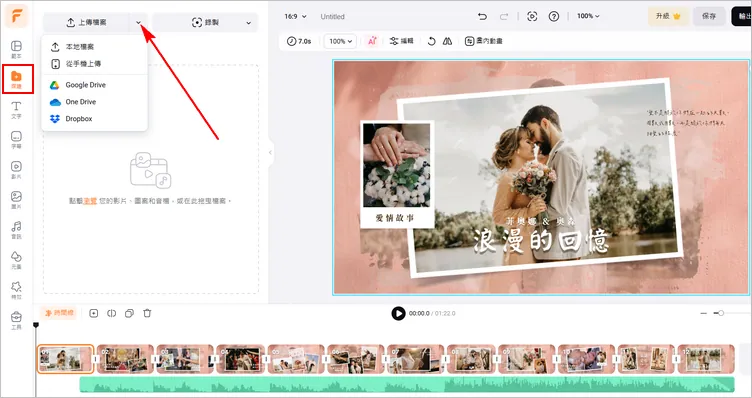Click the 輸出 export button
This screenshot has width=752, height=398.
(x=742, y=16)
